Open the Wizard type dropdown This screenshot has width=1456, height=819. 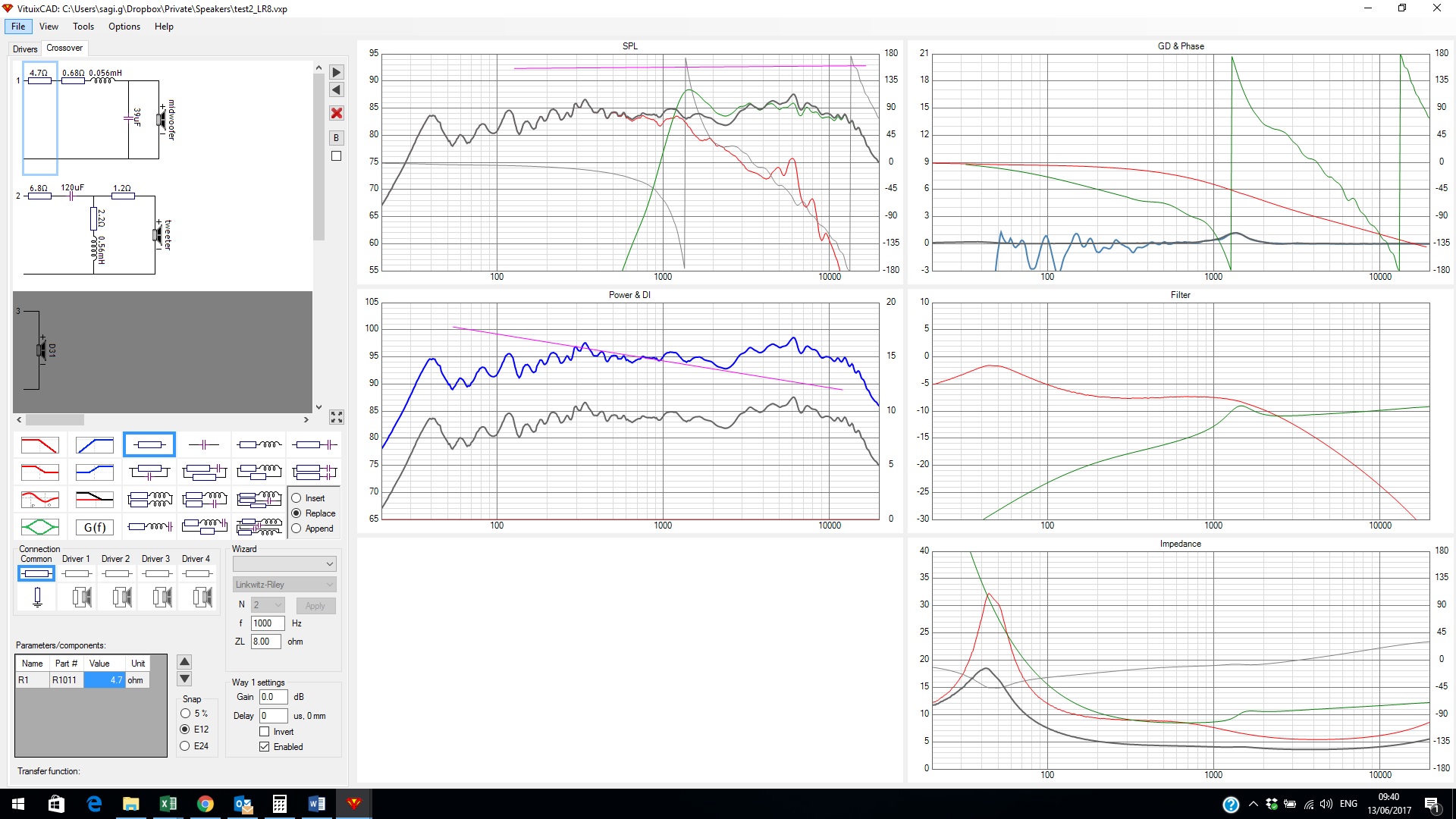click(284, 564)
